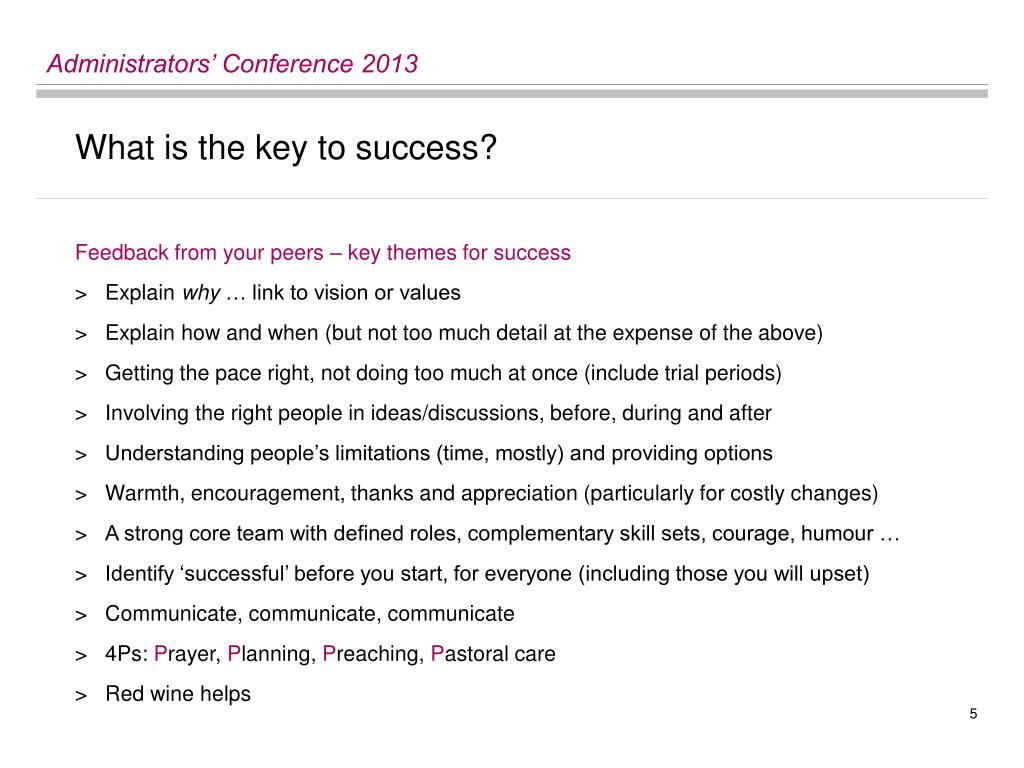Click the bullet arrow before '4Ps:'
Image resolution: width=1024 pixels, height=768 pixels.
[x=81, y=656]
